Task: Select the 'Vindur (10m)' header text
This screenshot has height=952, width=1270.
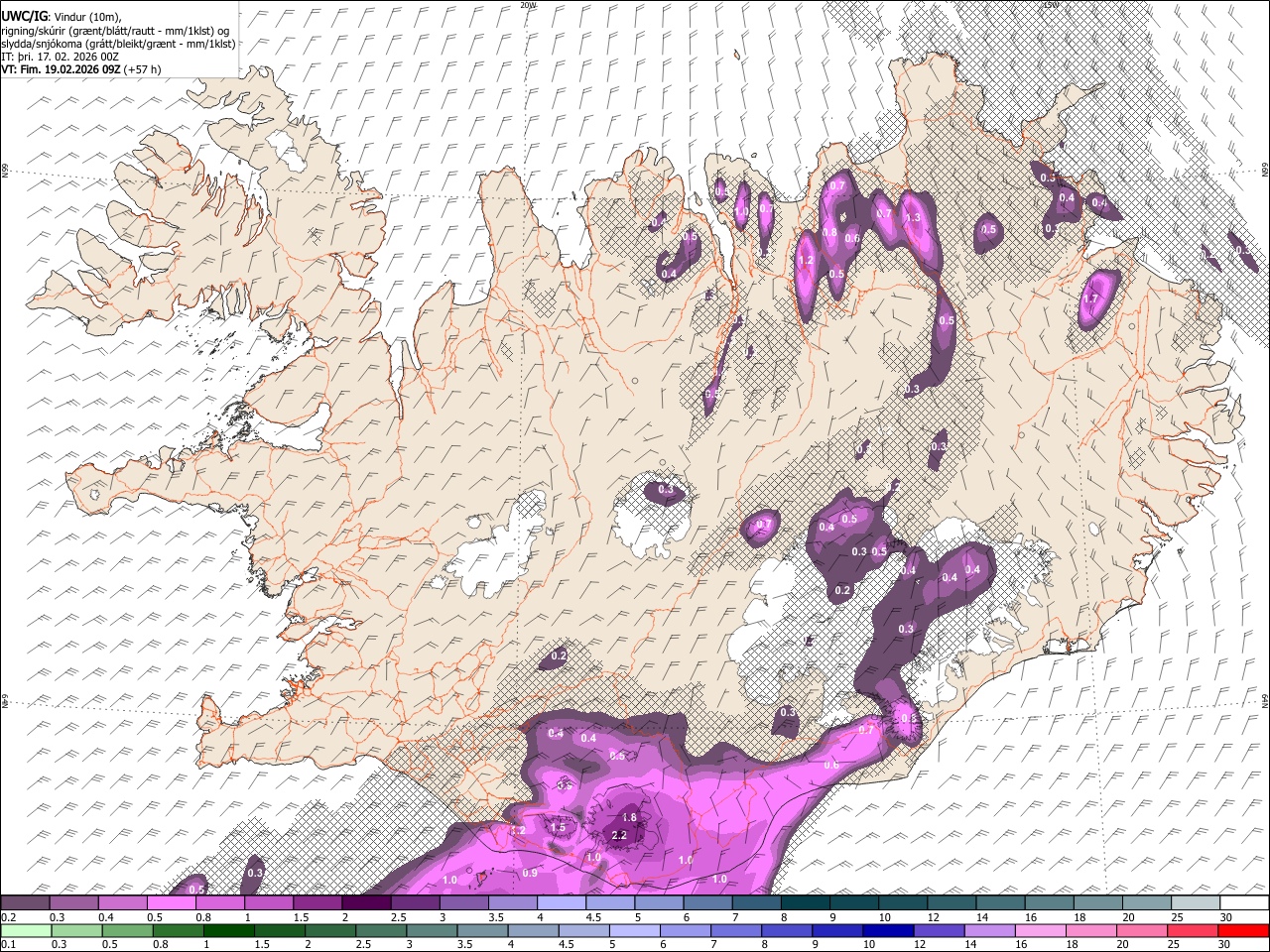Action: coord(87,17)
